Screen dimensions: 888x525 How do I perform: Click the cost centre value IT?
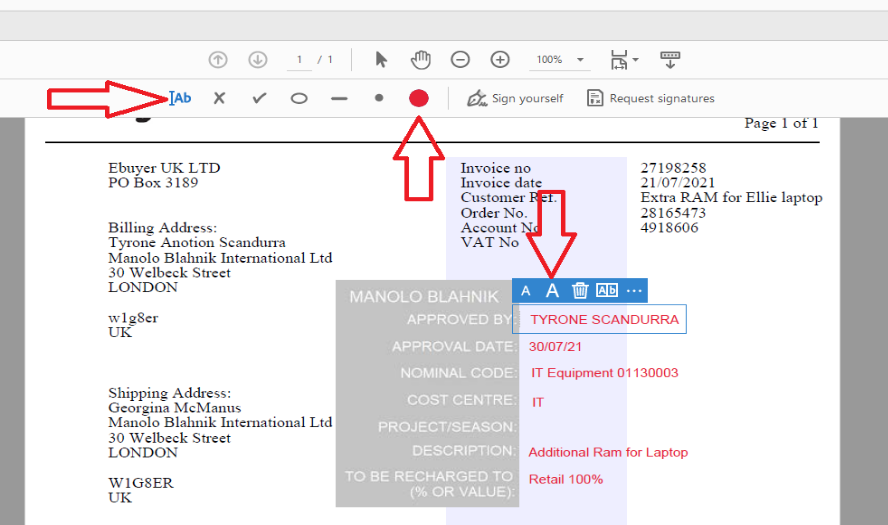(x=537, y=402)
